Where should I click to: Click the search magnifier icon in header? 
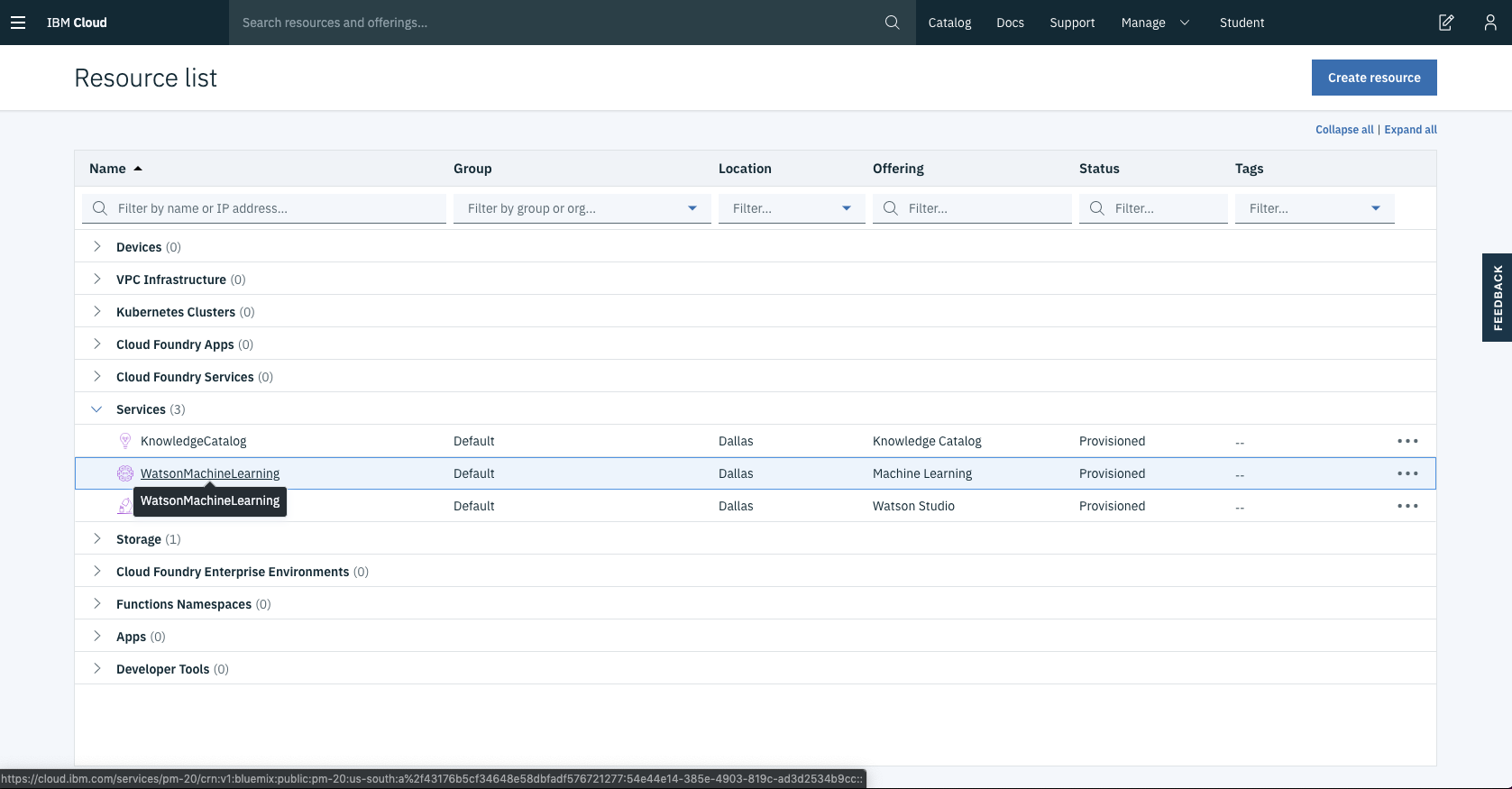point(893,23)
